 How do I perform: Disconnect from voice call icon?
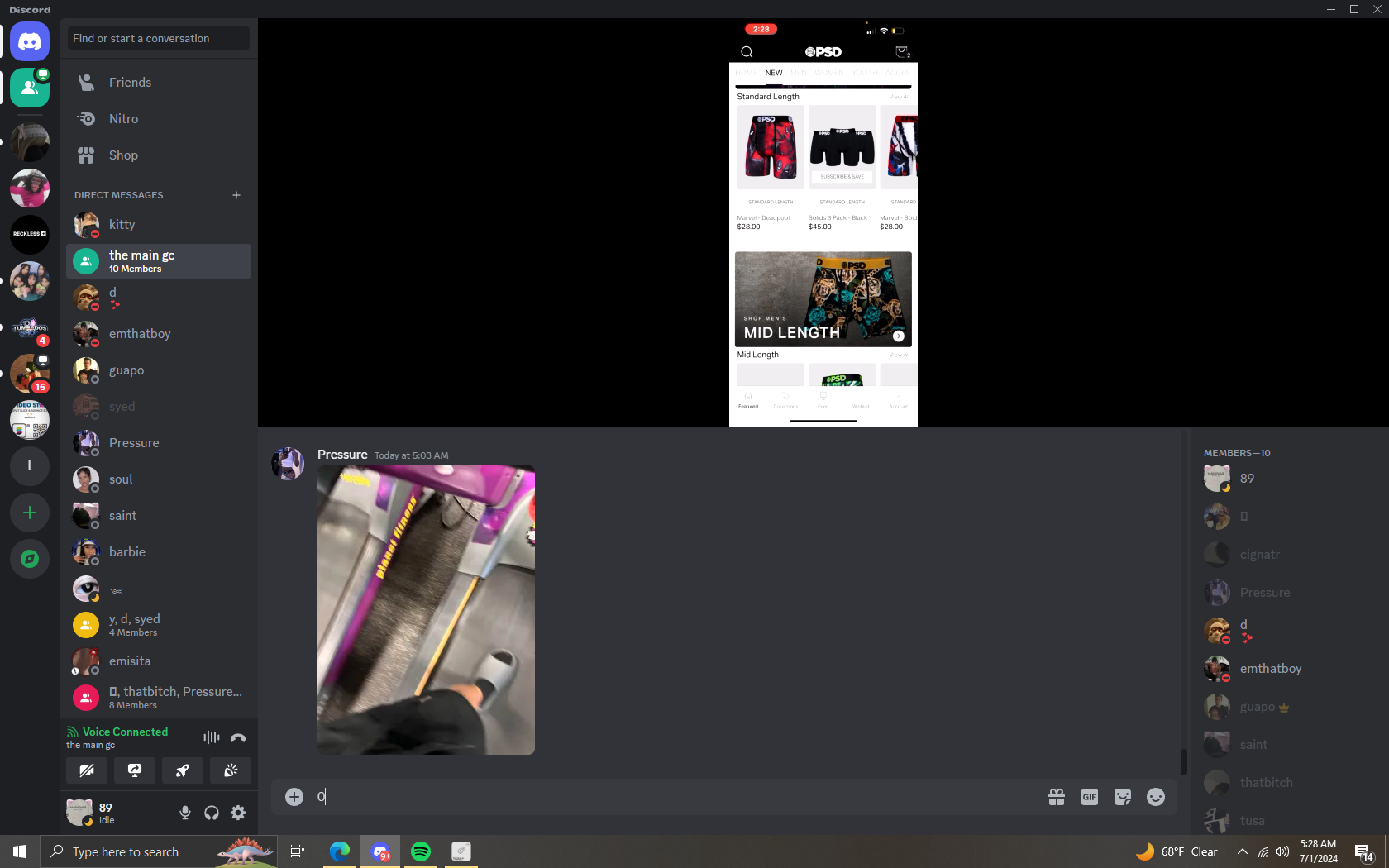point(238,737)
